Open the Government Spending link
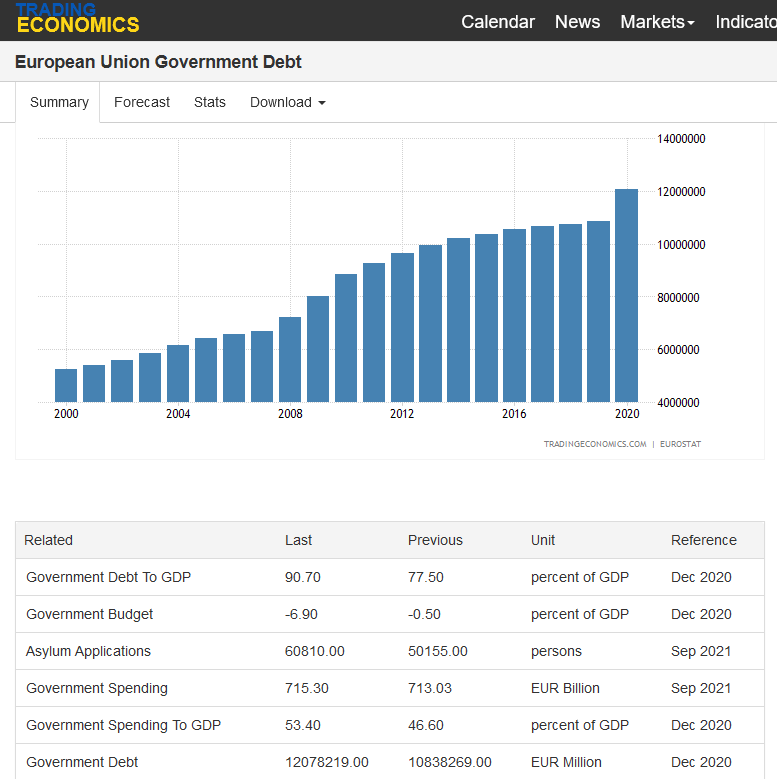Image resolution: width=777 pixels, height=779 pixels. pyautogui.click(x=97, y=688)
